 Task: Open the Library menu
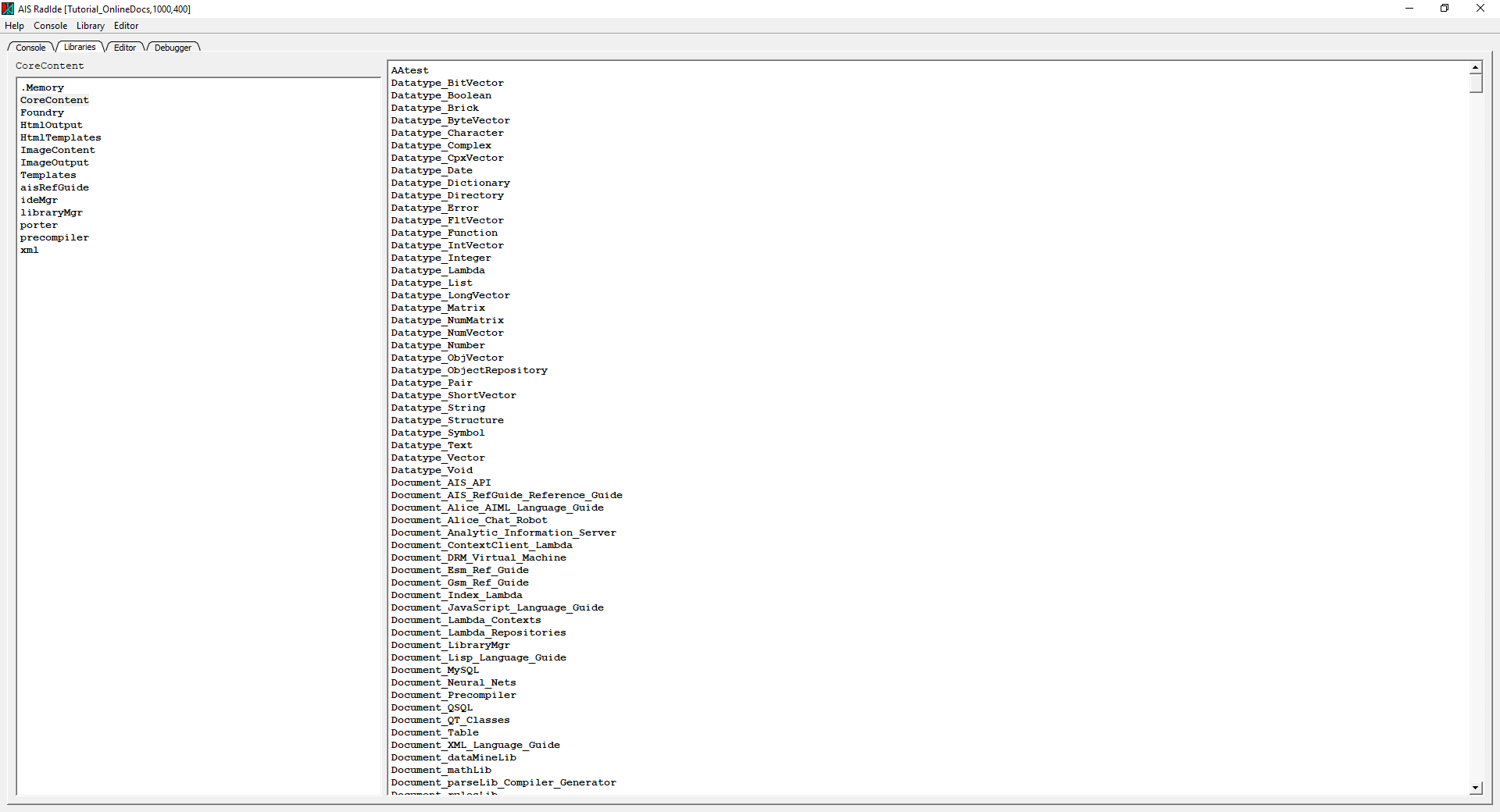pos(91,26)
